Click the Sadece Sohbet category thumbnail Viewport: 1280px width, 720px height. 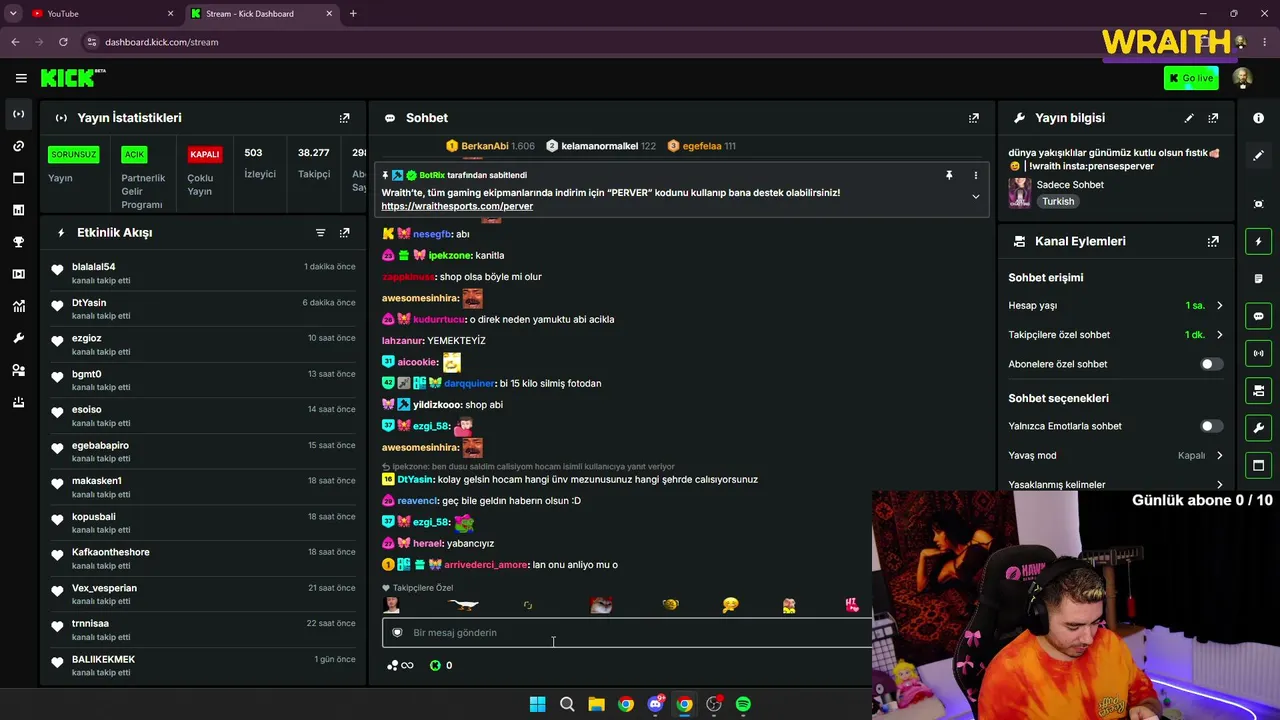tap(1020, 193)
